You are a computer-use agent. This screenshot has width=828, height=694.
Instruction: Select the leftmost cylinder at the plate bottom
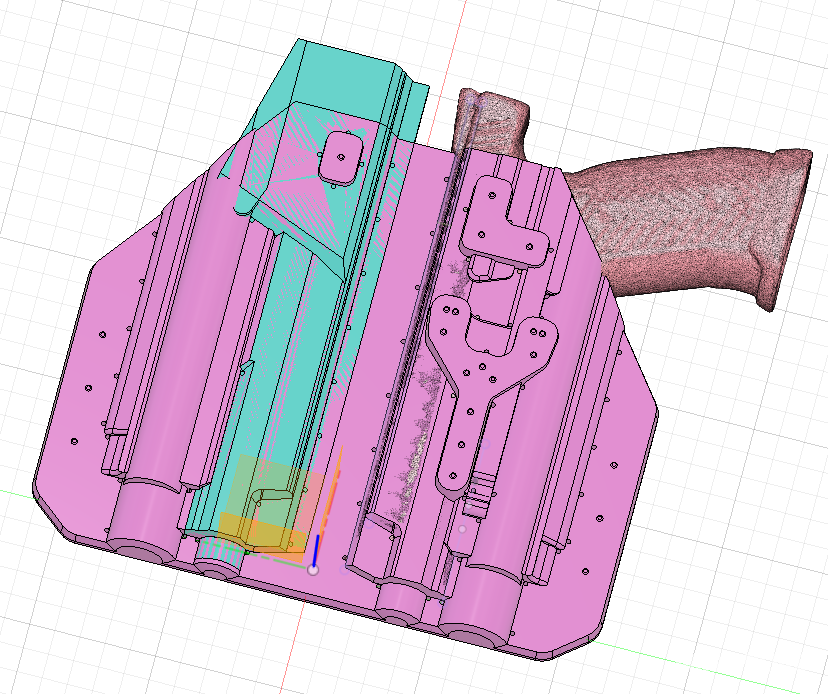click(142, 525)
